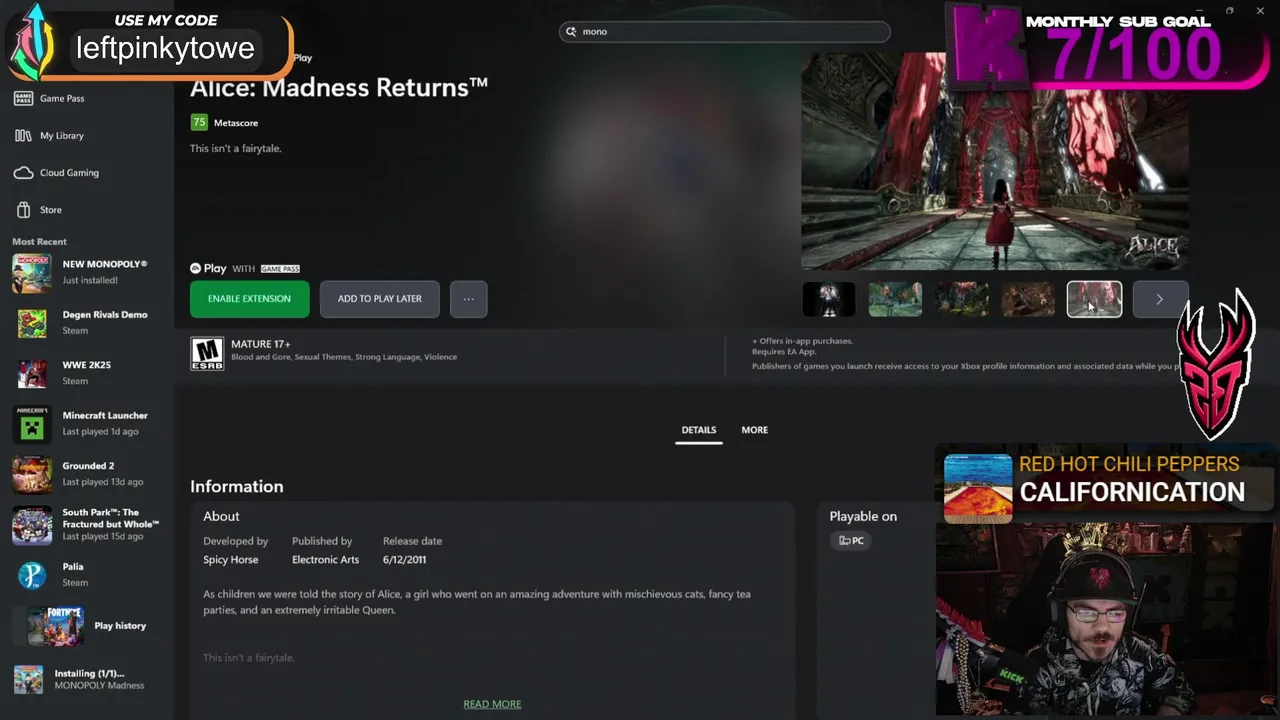
Task: Click the Cloud Gaming cloud icon
Action: pyautogui.click(x=23, y=172)
